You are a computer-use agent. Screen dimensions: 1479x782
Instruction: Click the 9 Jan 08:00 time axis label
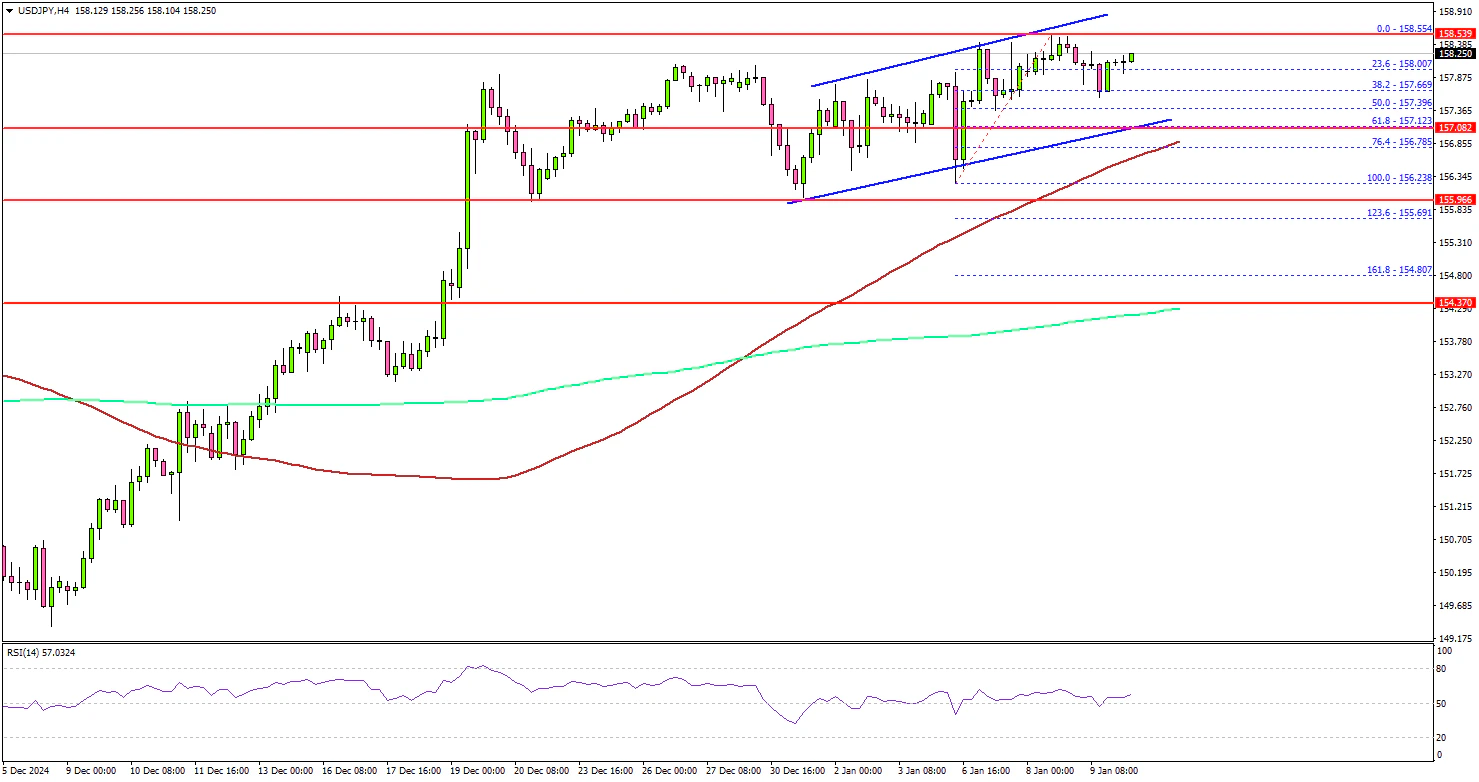(1114, 771)
